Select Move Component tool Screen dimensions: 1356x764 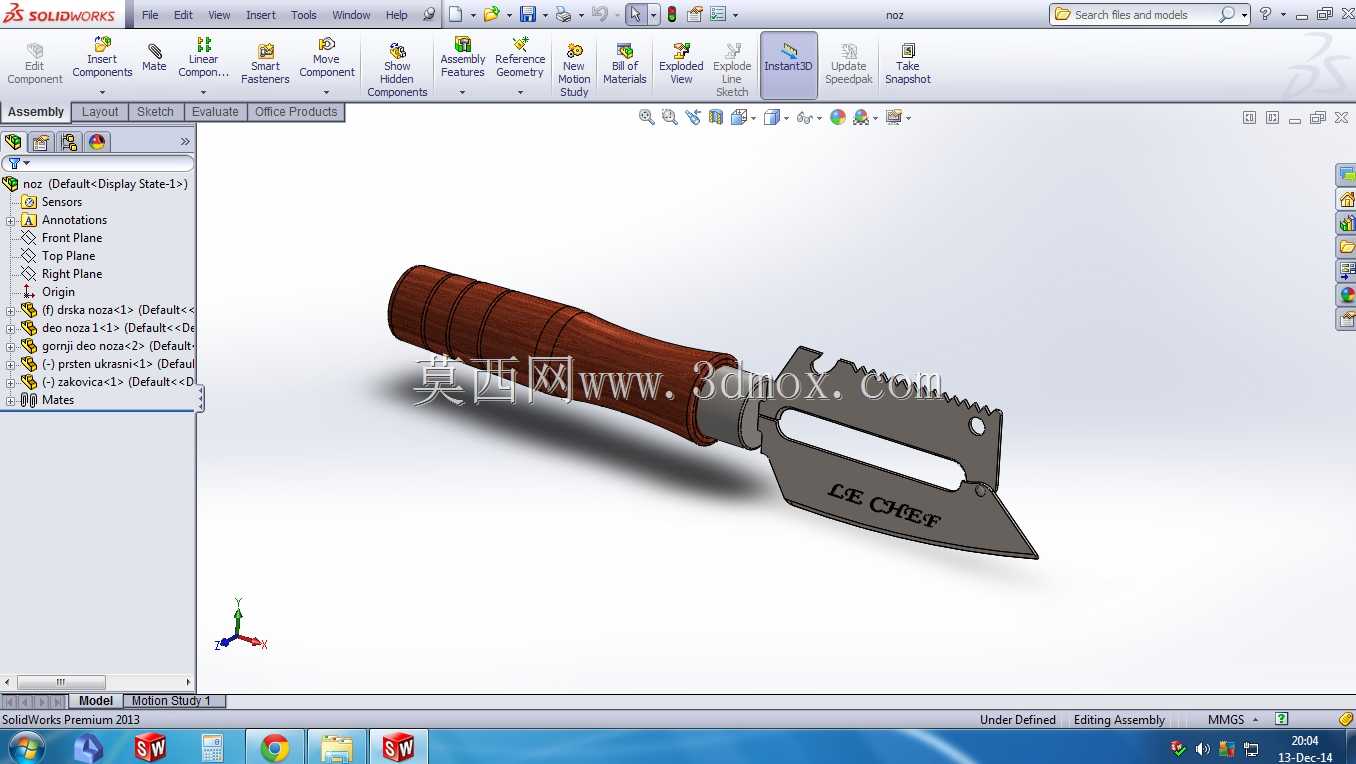point(326,58)
